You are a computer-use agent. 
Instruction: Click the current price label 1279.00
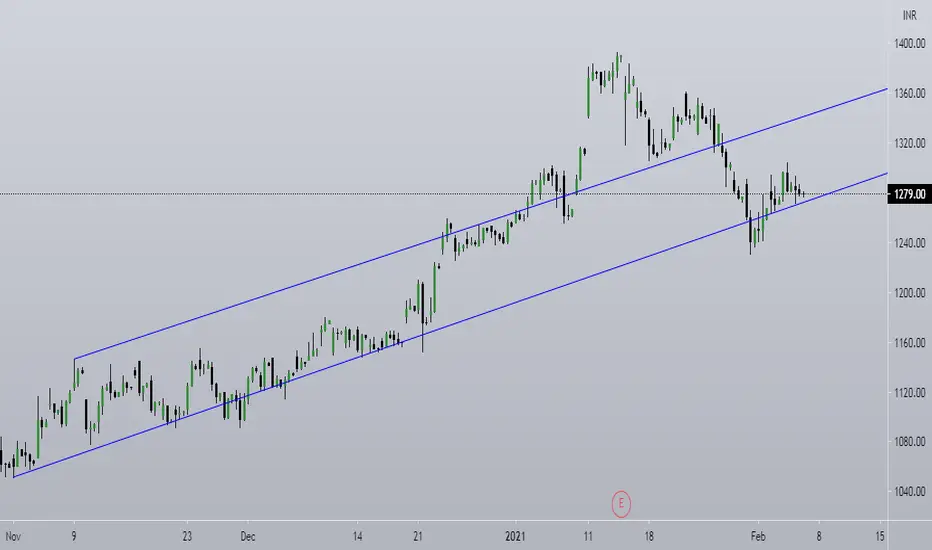(909, 194)
